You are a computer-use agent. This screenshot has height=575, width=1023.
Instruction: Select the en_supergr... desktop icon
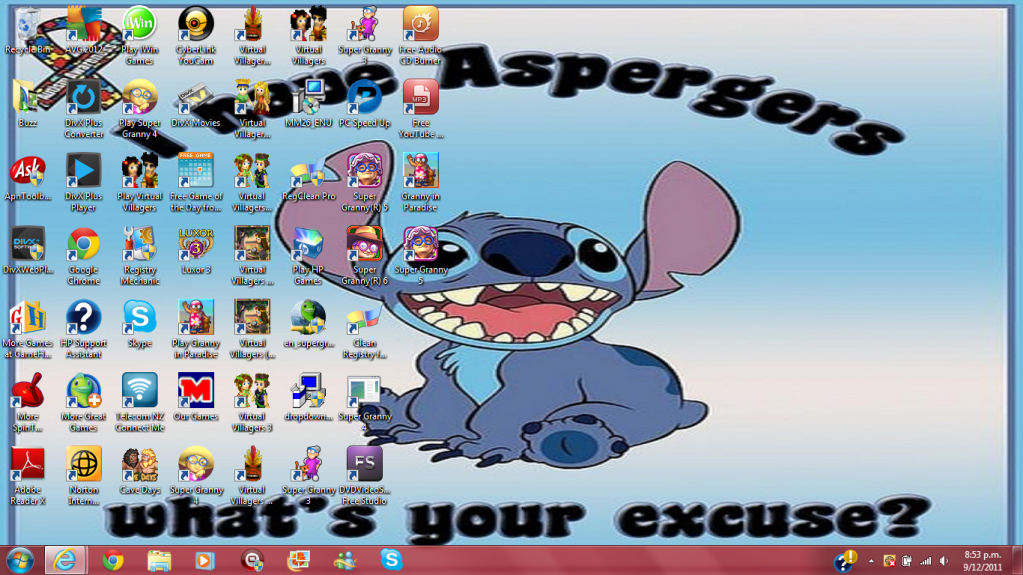coord(309,324)
